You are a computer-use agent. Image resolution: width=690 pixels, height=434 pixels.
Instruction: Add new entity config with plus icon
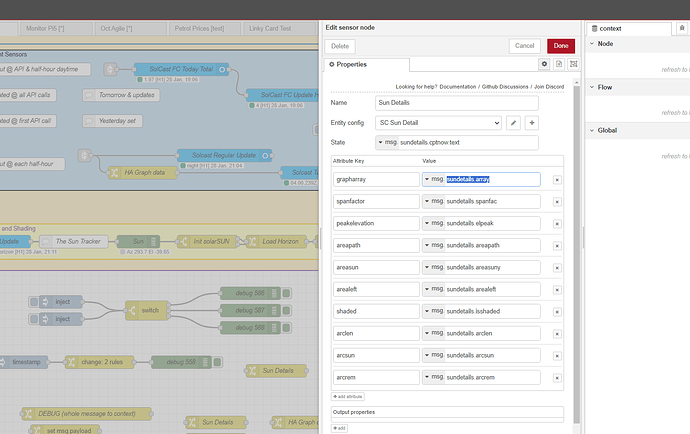pyautogui.click(x=532, y=122)
